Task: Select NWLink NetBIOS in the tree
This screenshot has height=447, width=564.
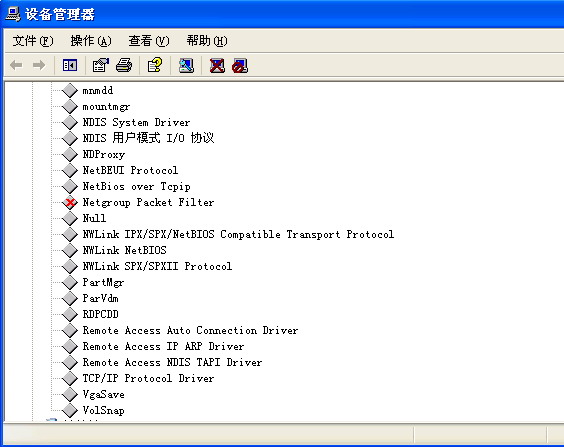Action: (124, 250)
